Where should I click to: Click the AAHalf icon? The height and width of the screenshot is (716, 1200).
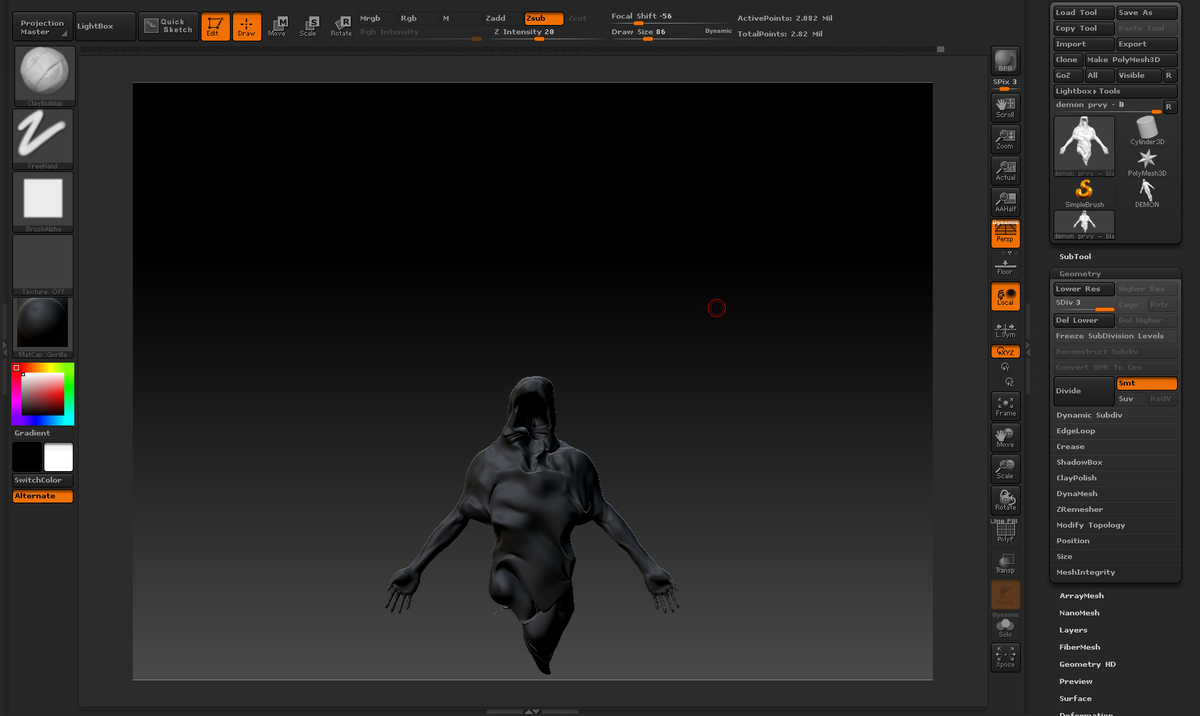click(x=1005, y=201)
